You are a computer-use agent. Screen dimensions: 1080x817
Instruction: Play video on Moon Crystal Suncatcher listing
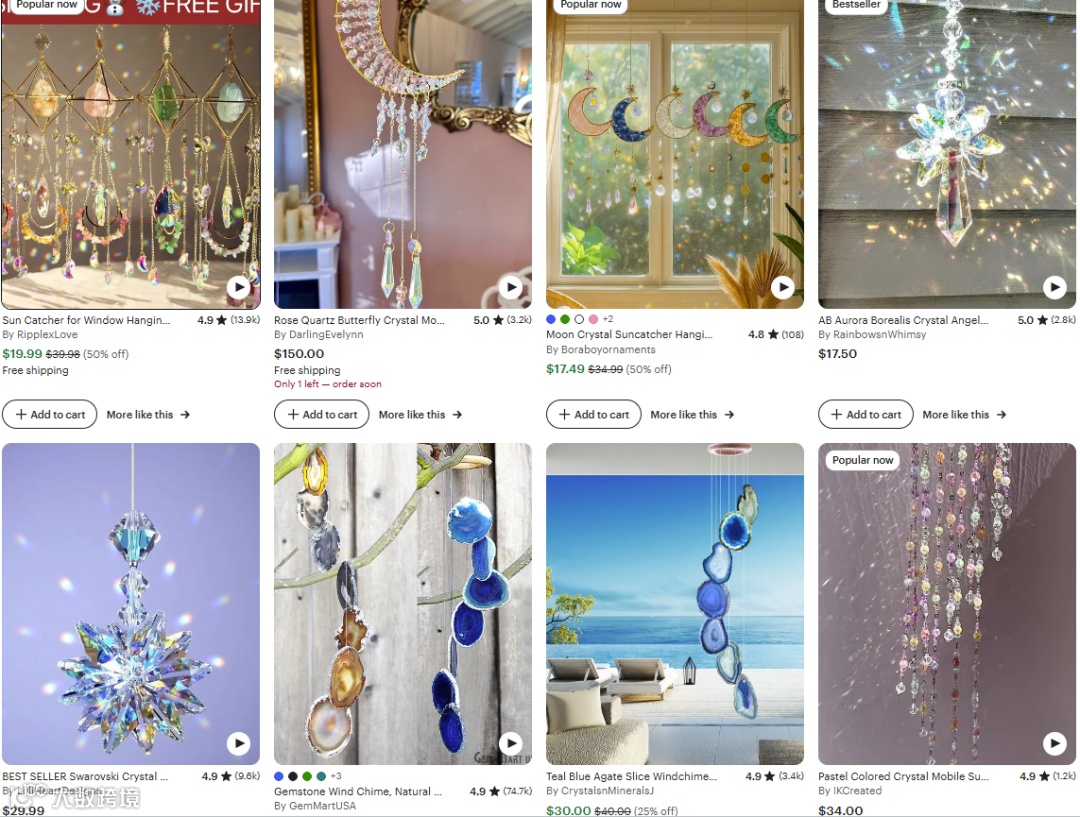(x=782, y=287)
